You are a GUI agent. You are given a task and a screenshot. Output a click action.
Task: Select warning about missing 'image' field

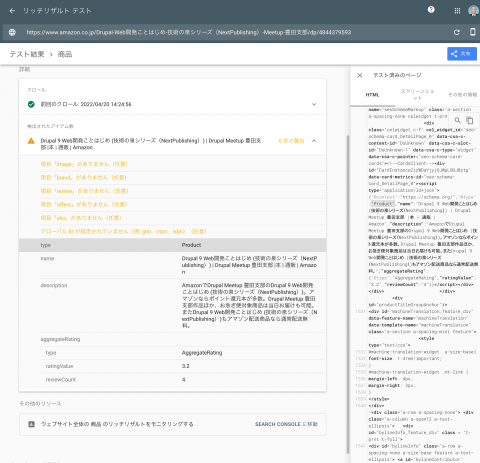84,164
